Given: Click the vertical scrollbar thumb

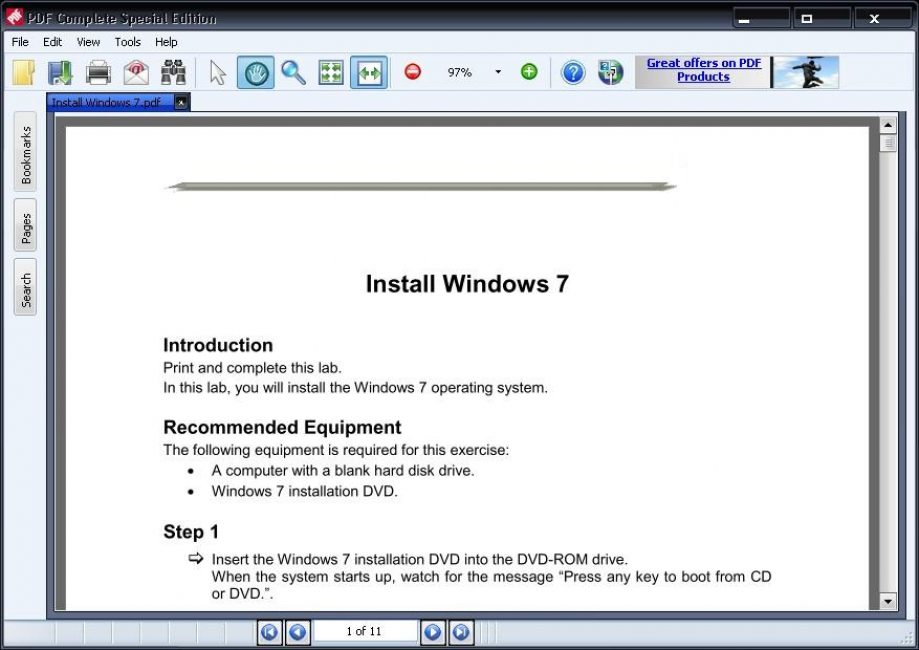Looking at the screenshot, I should (888, 143).
